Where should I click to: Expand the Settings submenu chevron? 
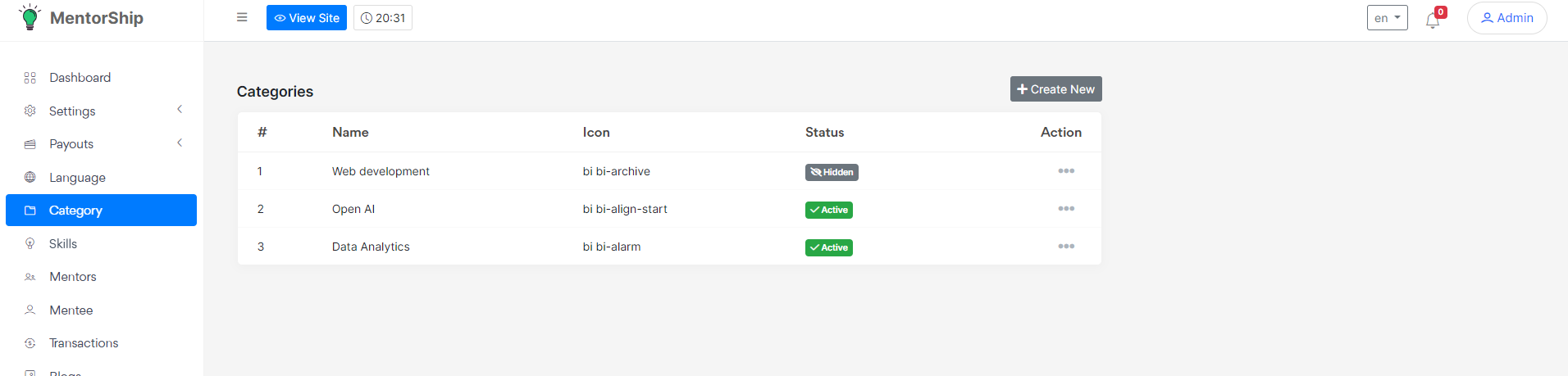(180, 110)
